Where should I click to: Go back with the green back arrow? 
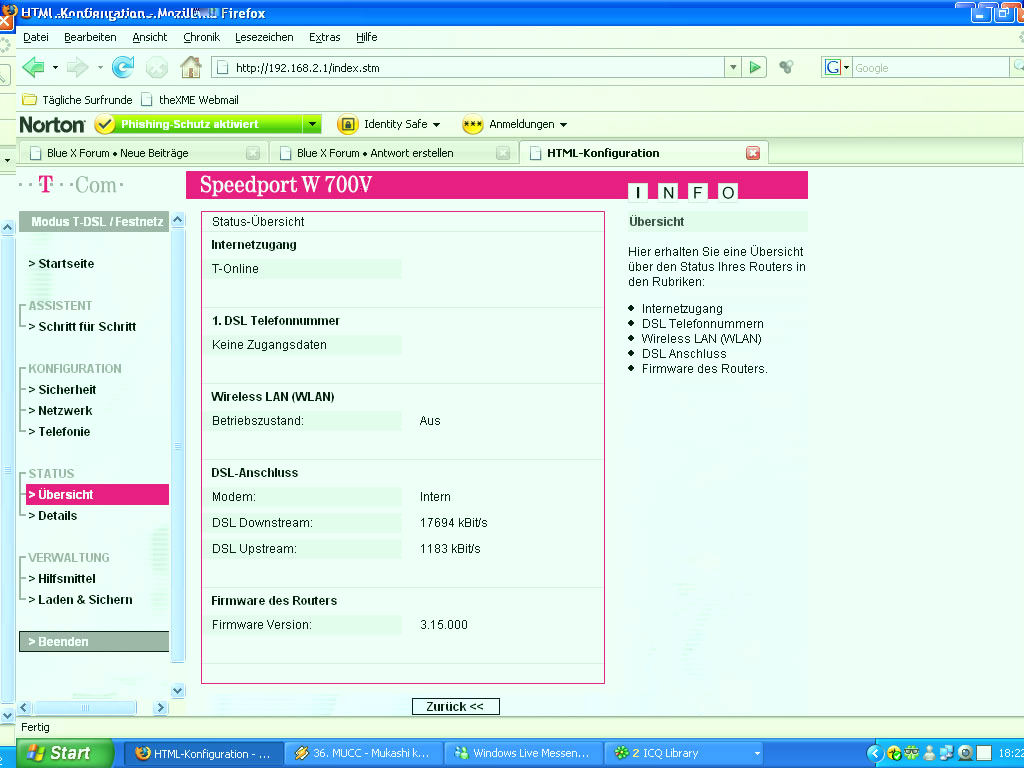coord(33,67)
